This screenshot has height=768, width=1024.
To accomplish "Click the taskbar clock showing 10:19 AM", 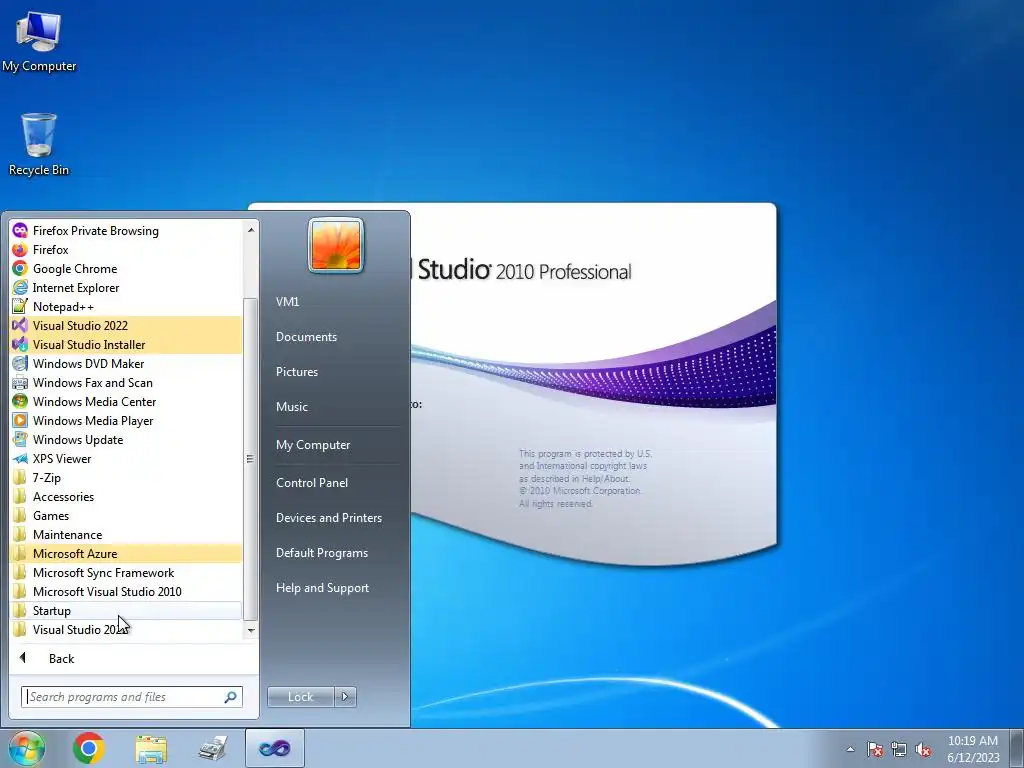I will point(972,741).
